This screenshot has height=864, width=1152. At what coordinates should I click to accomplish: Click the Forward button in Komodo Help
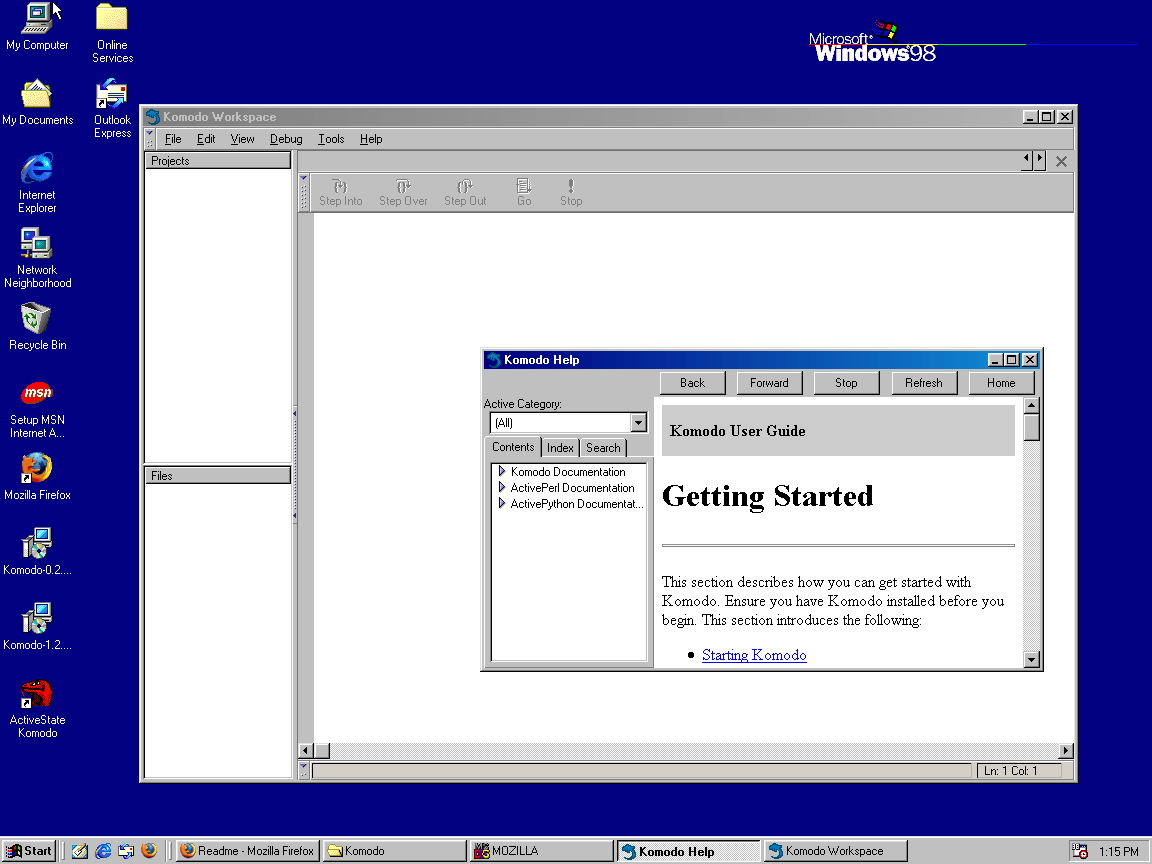click(769, 383)
